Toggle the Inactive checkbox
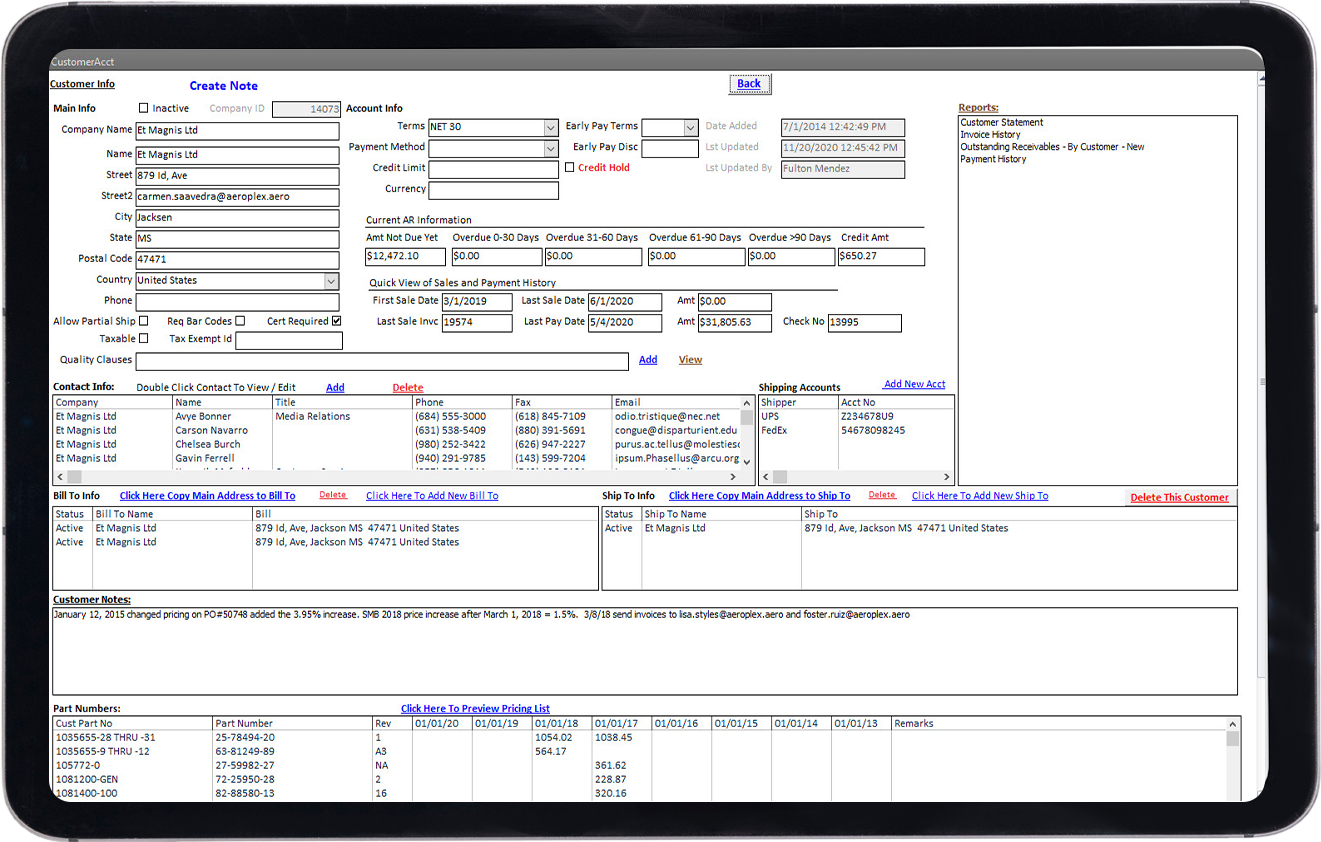Image resolution: width=1321 pixels, height=842 pixels. coord(143,108)
